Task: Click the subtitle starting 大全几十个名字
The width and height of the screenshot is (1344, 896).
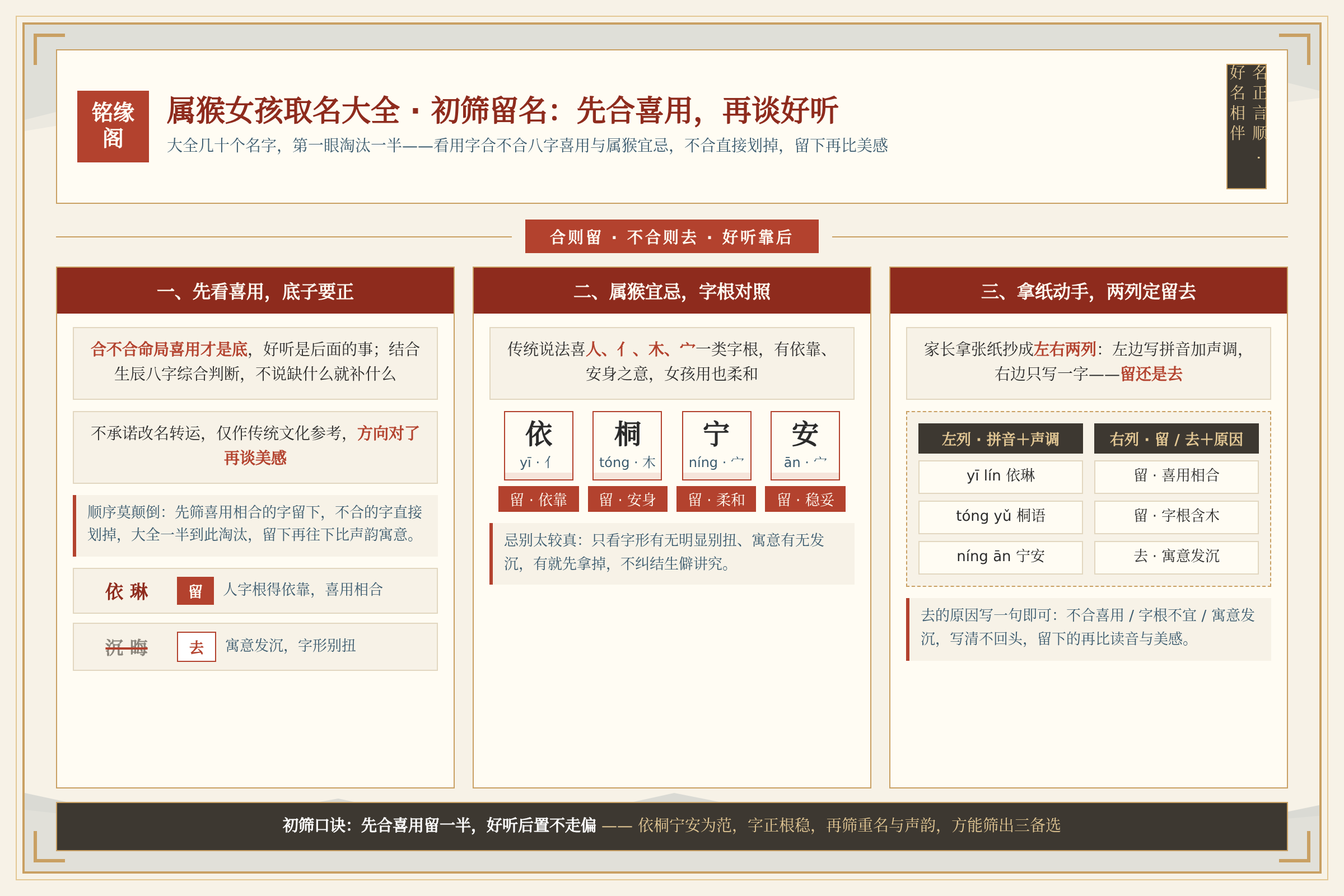Action: (527, 146)
